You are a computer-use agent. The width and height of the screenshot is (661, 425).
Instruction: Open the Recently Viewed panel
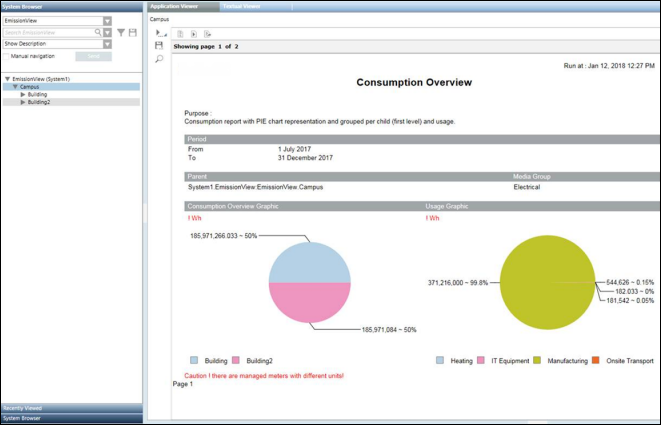pyautogui.click(x=22, y=408)
